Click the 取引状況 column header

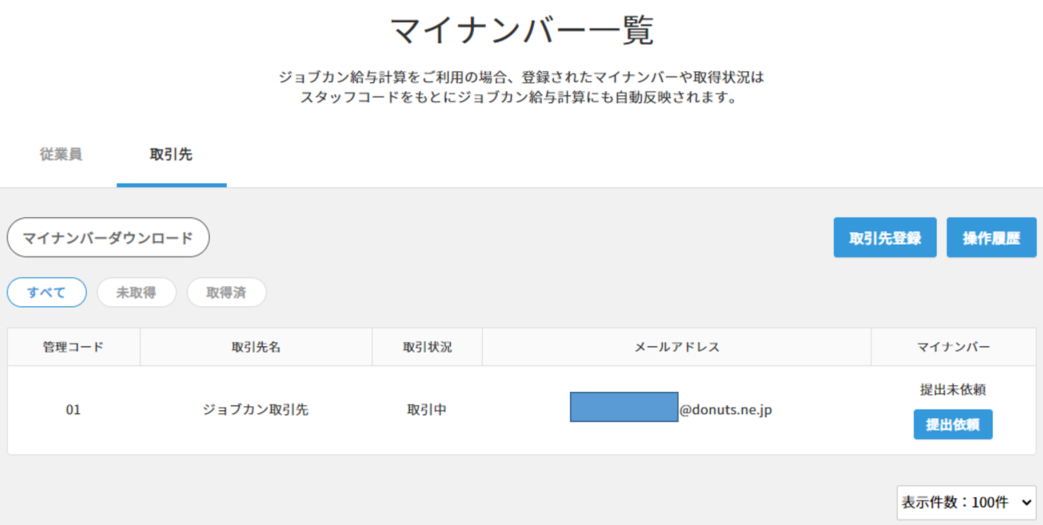(x=427, y=347)
